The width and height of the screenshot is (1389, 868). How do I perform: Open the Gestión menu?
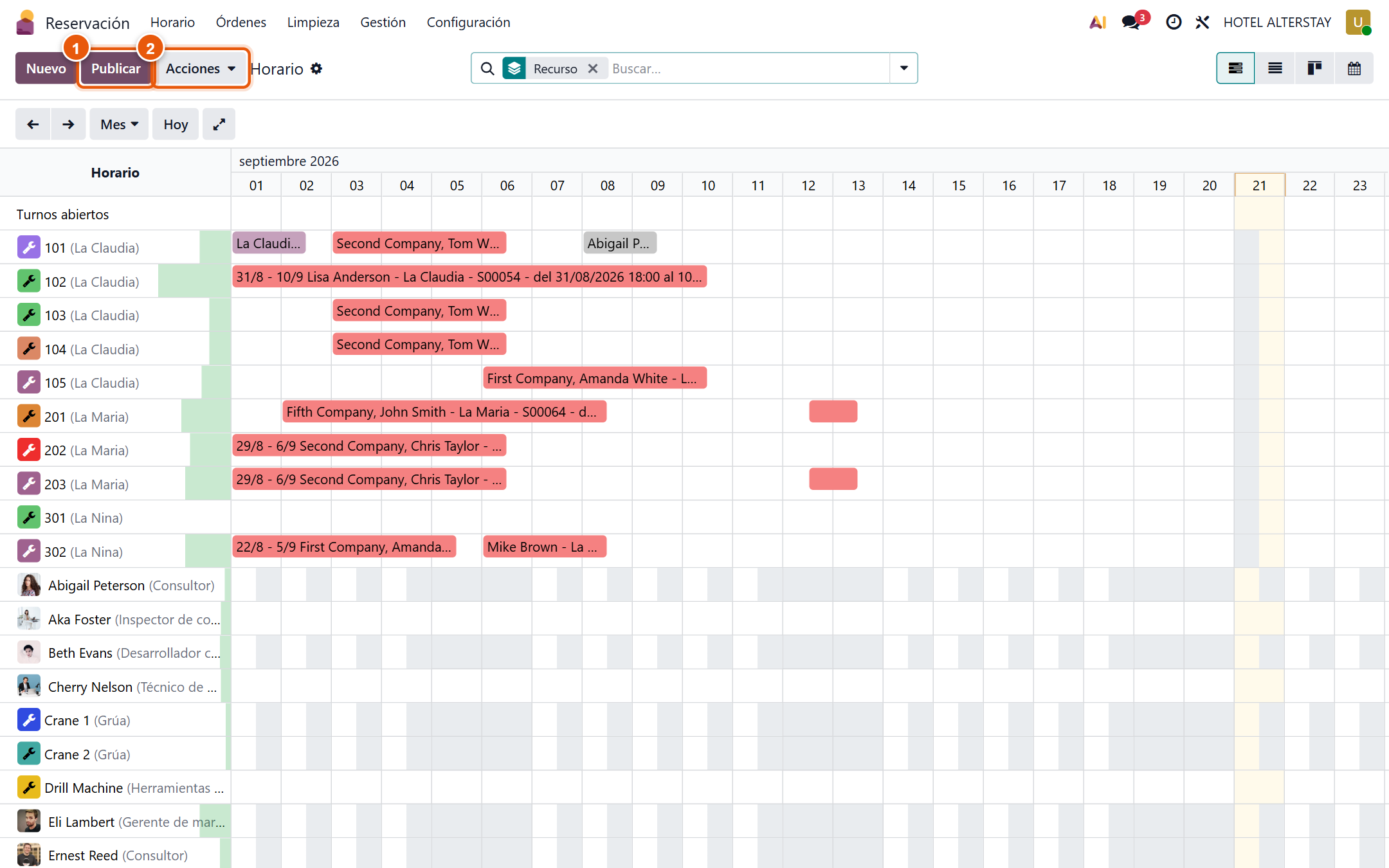(x=383, y=23)
